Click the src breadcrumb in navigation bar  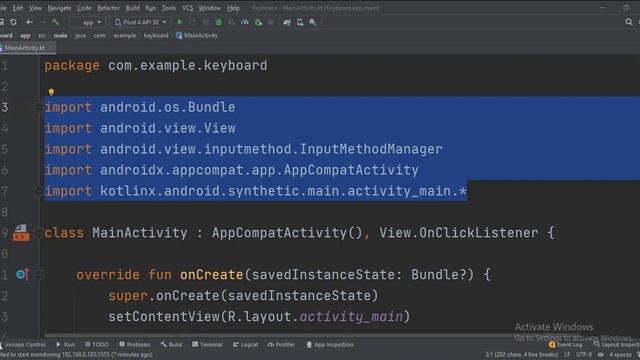point(42,36)
